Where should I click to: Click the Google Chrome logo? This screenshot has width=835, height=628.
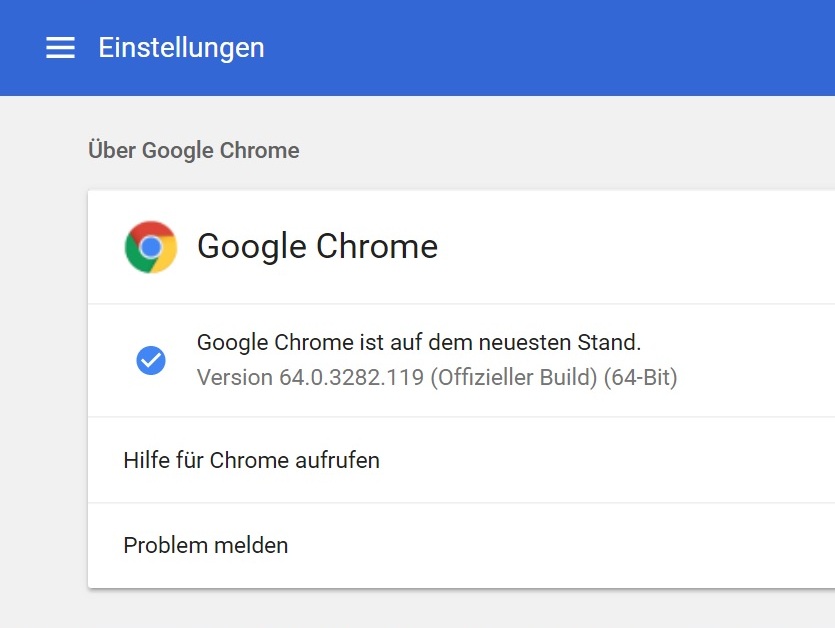(151, 247)
